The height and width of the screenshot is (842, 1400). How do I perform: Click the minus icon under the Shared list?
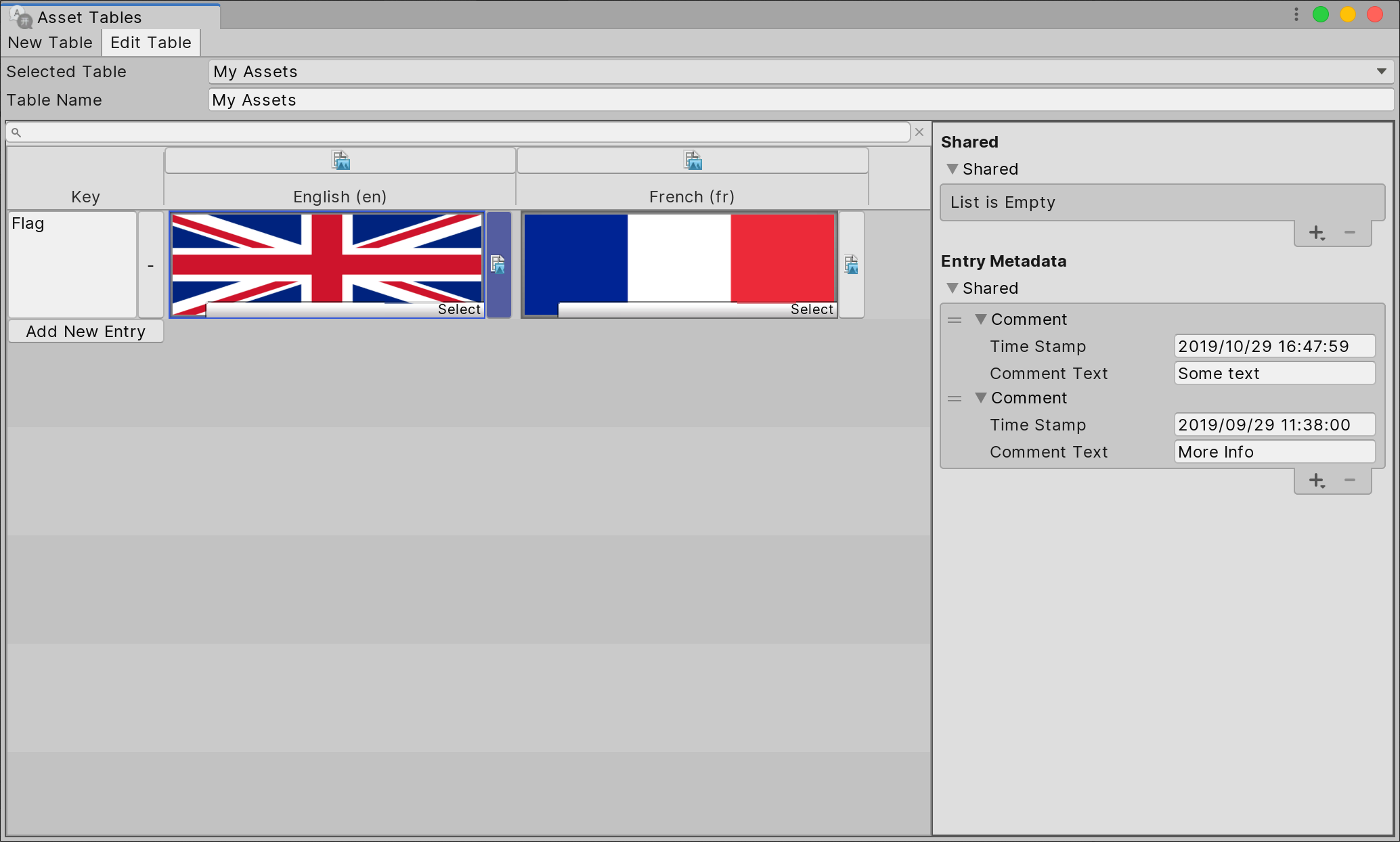(x=1350, y=232)
